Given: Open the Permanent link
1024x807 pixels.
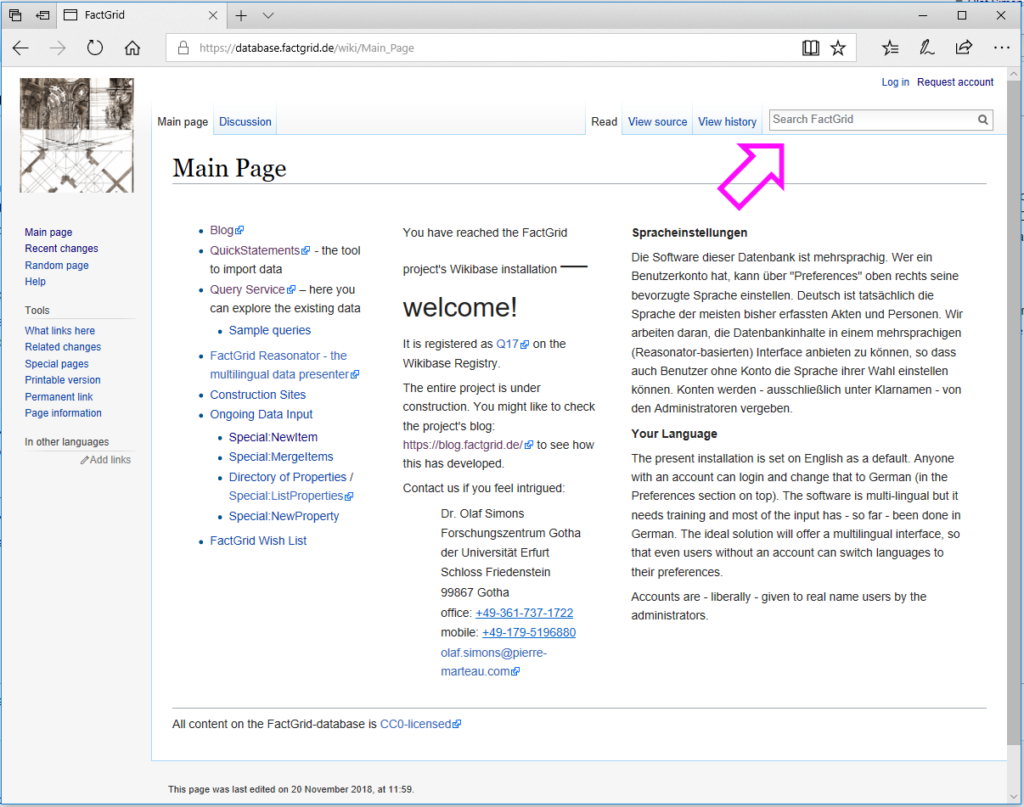Looking at the screenshot, I should pyautogui.click(x=59, y=397).
